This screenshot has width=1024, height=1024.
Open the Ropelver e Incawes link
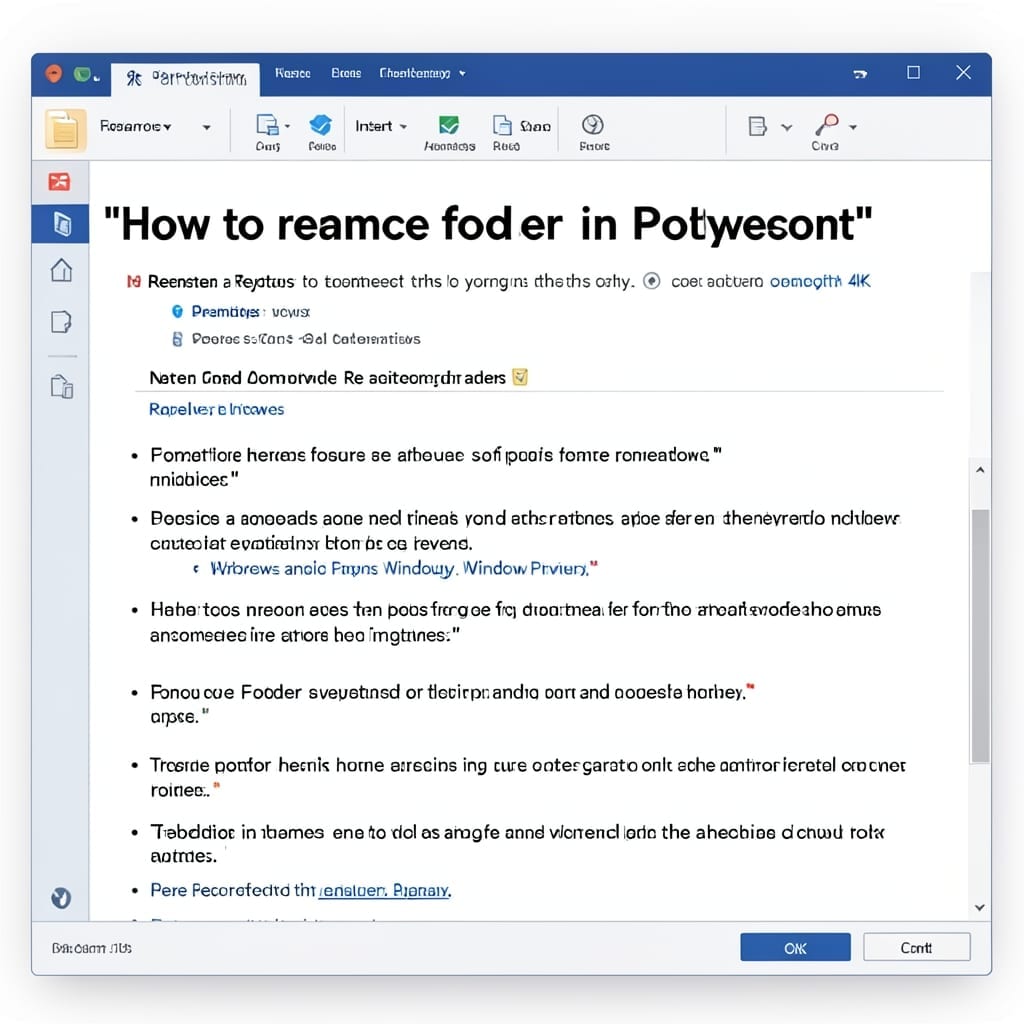point(216,409)
